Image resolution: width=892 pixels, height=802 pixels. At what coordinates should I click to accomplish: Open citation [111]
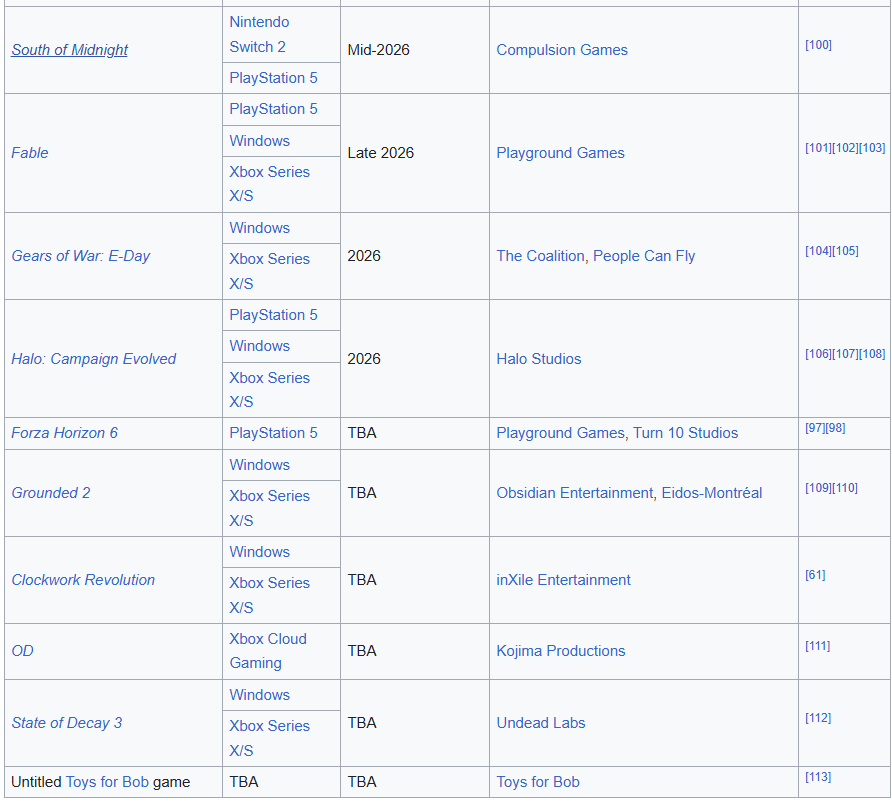pyautogui.click(x=817, y=646)
